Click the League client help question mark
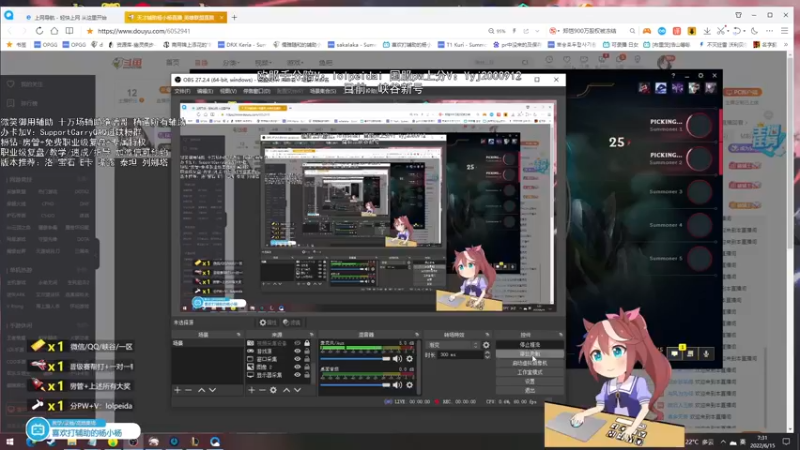 pos(673,76)
